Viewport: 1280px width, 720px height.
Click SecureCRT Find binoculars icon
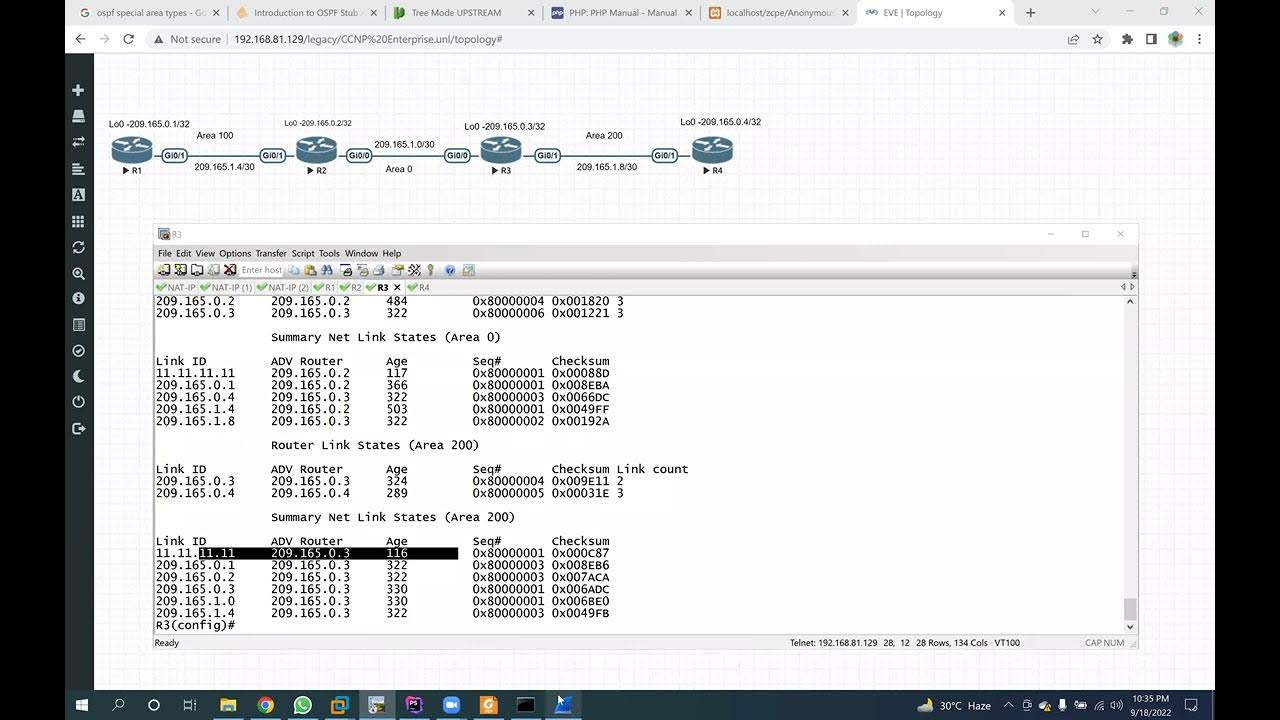coord(326,270)
